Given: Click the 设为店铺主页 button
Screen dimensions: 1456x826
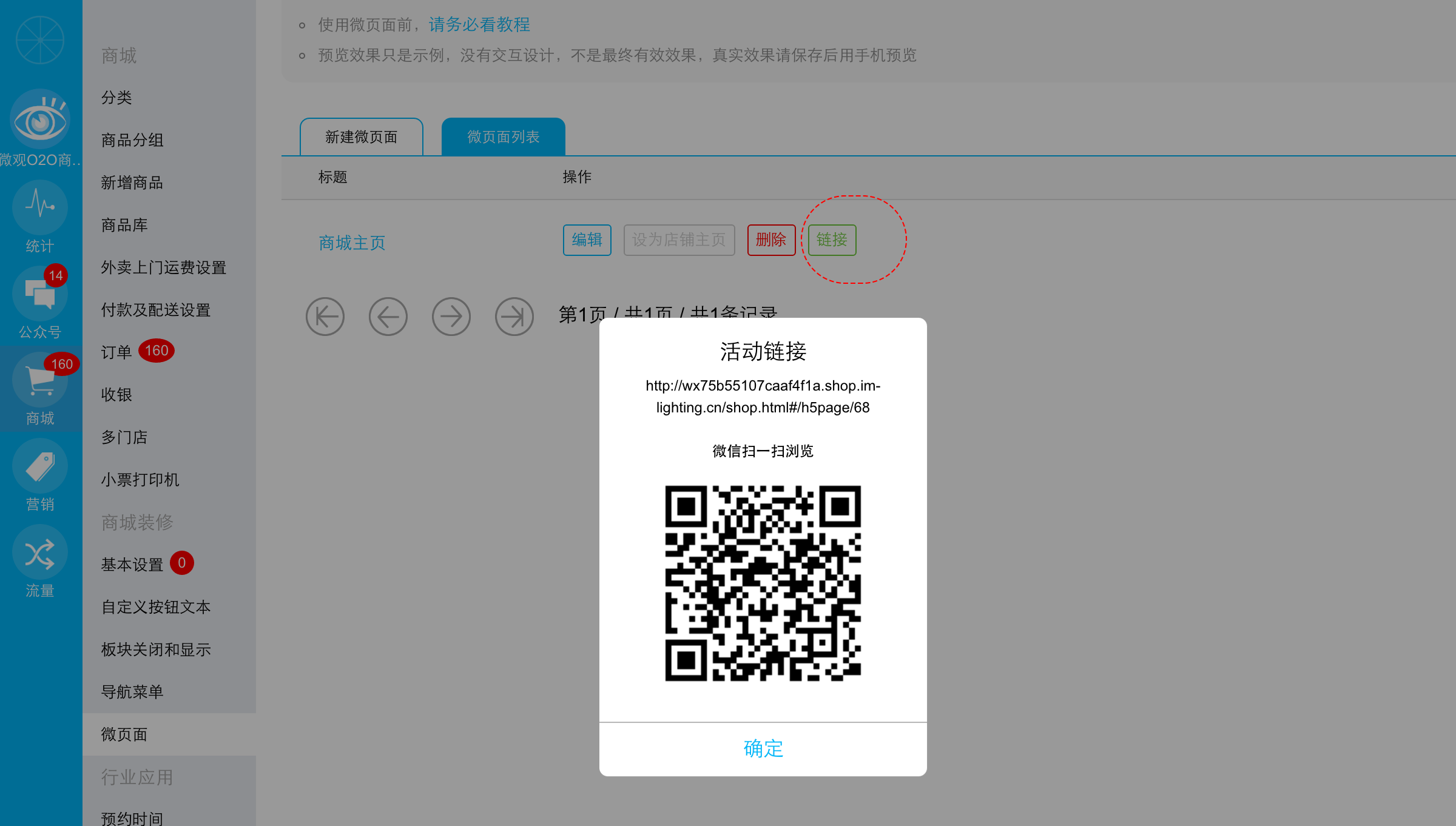Looking at the screenshot, I should coord(679,240).
